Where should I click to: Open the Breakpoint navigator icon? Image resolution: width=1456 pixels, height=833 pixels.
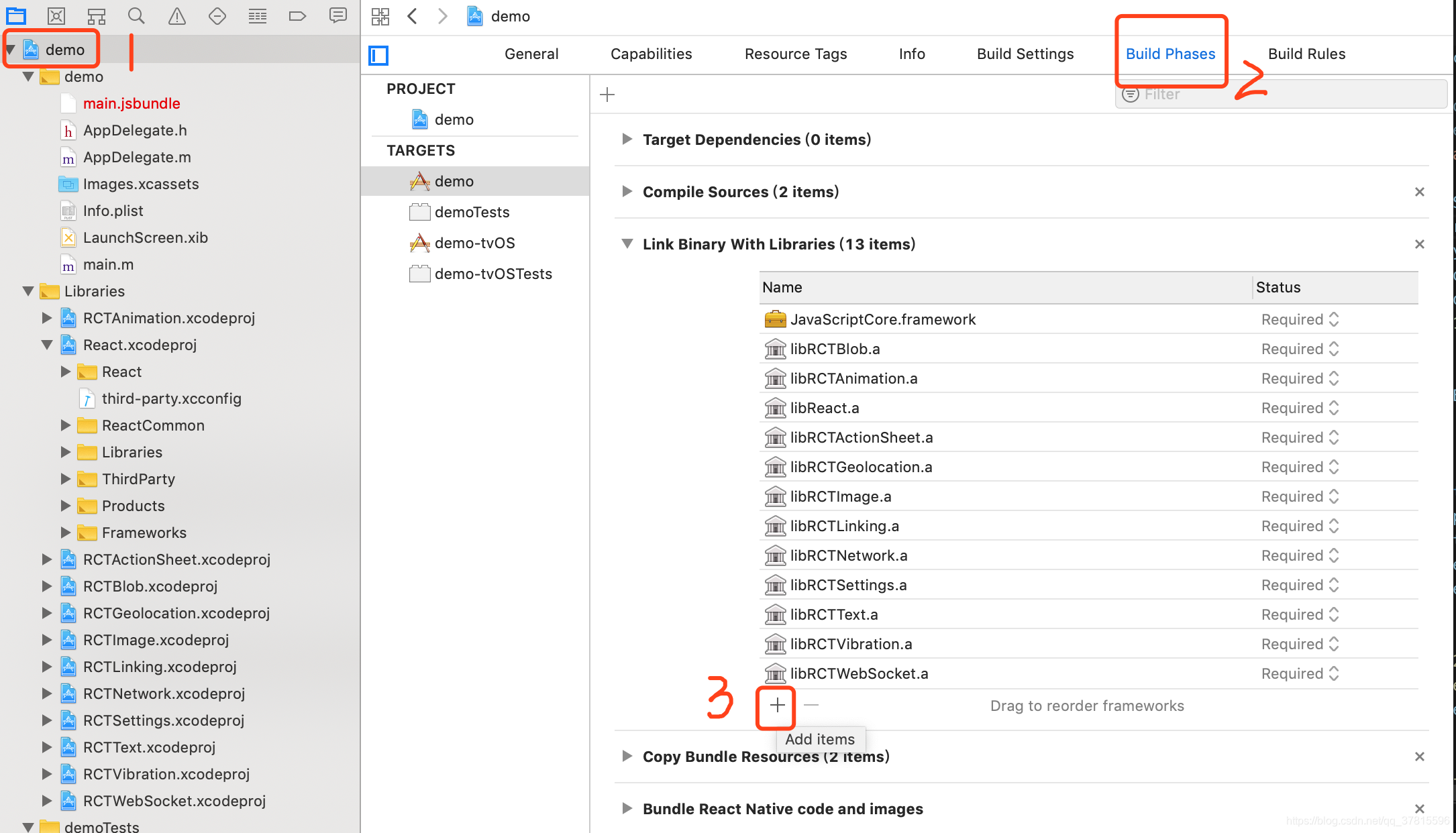[x=297, y=15]
